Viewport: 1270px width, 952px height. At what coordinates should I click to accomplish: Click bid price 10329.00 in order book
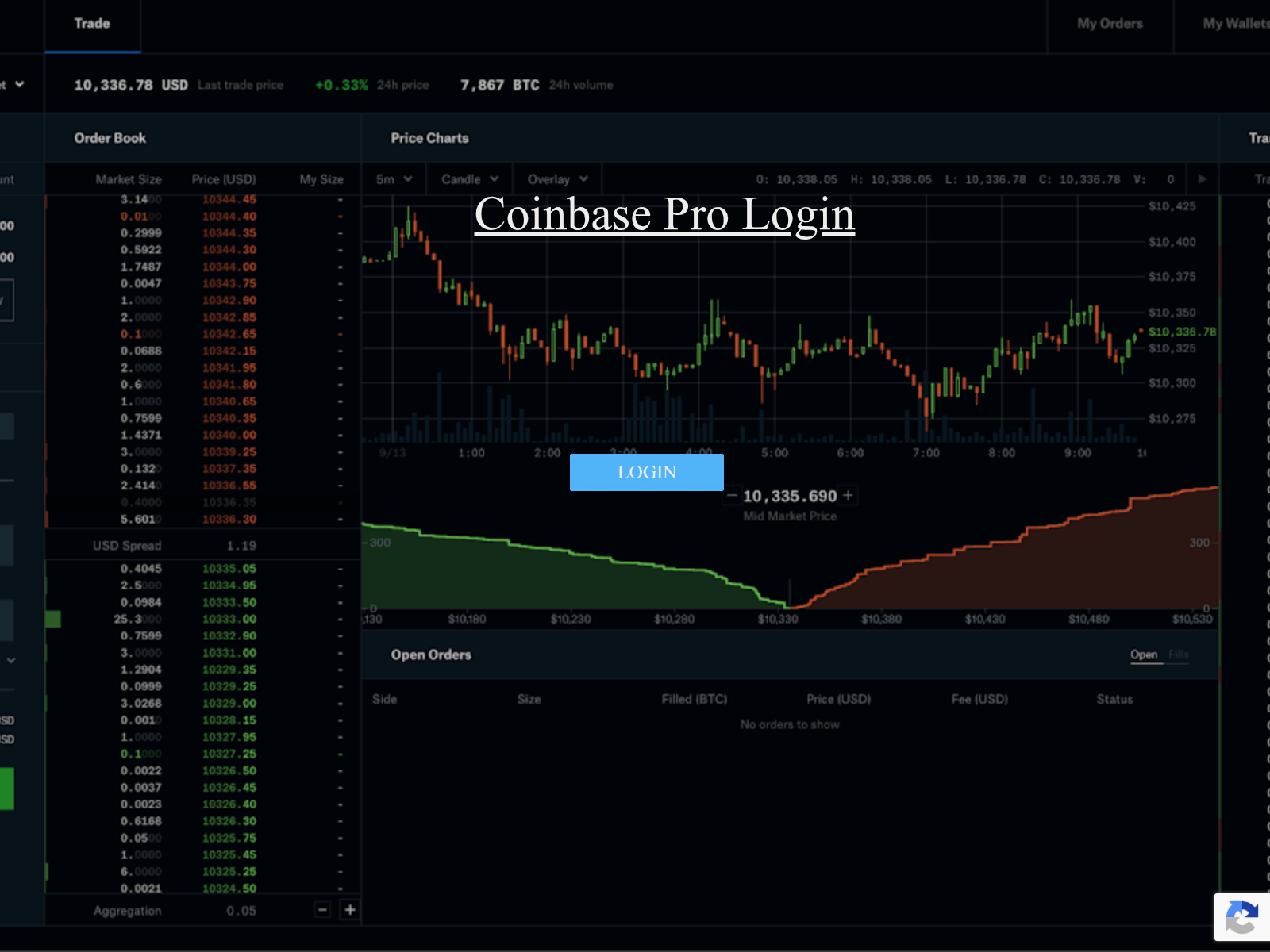pos(229,704)
